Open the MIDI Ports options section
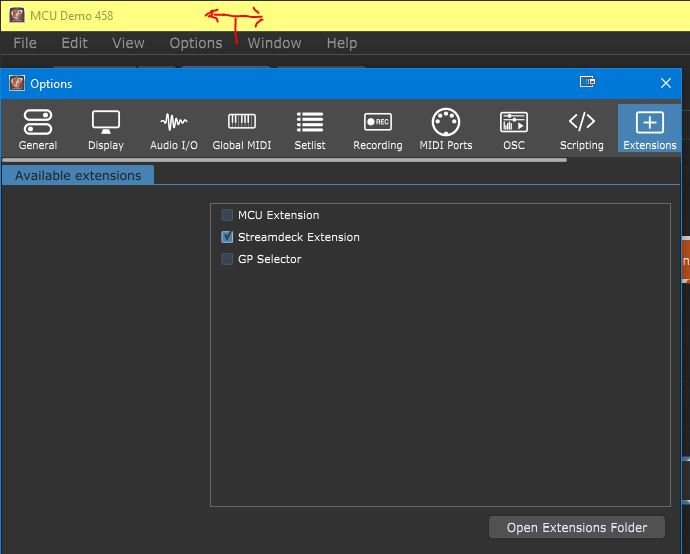The image size is (690, 554). point(446,129)
